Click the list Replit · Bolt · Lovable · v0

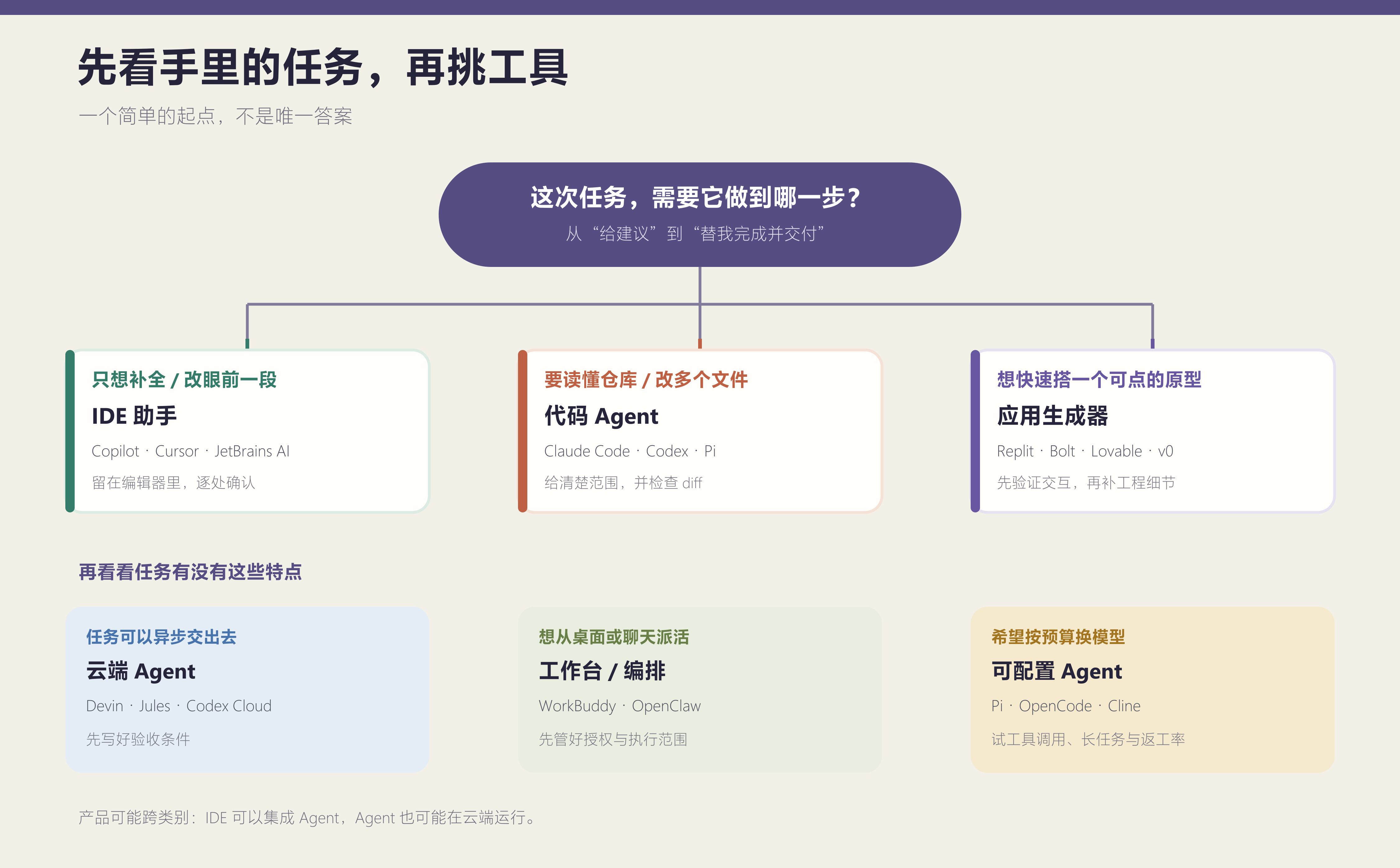pyautogui.click(x=1085, y=451)
